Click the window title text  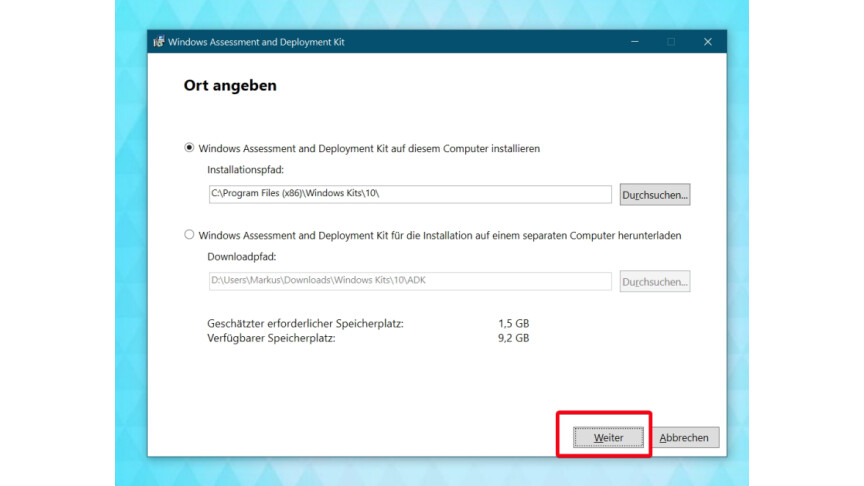tap(256, 42)
